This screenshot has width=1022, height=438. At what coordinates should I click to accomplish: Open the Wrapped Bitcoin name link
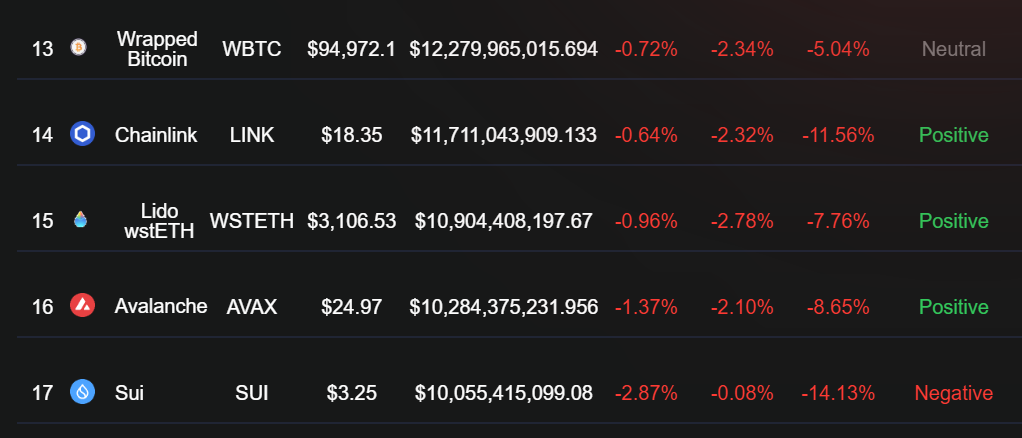coord(157,48)
